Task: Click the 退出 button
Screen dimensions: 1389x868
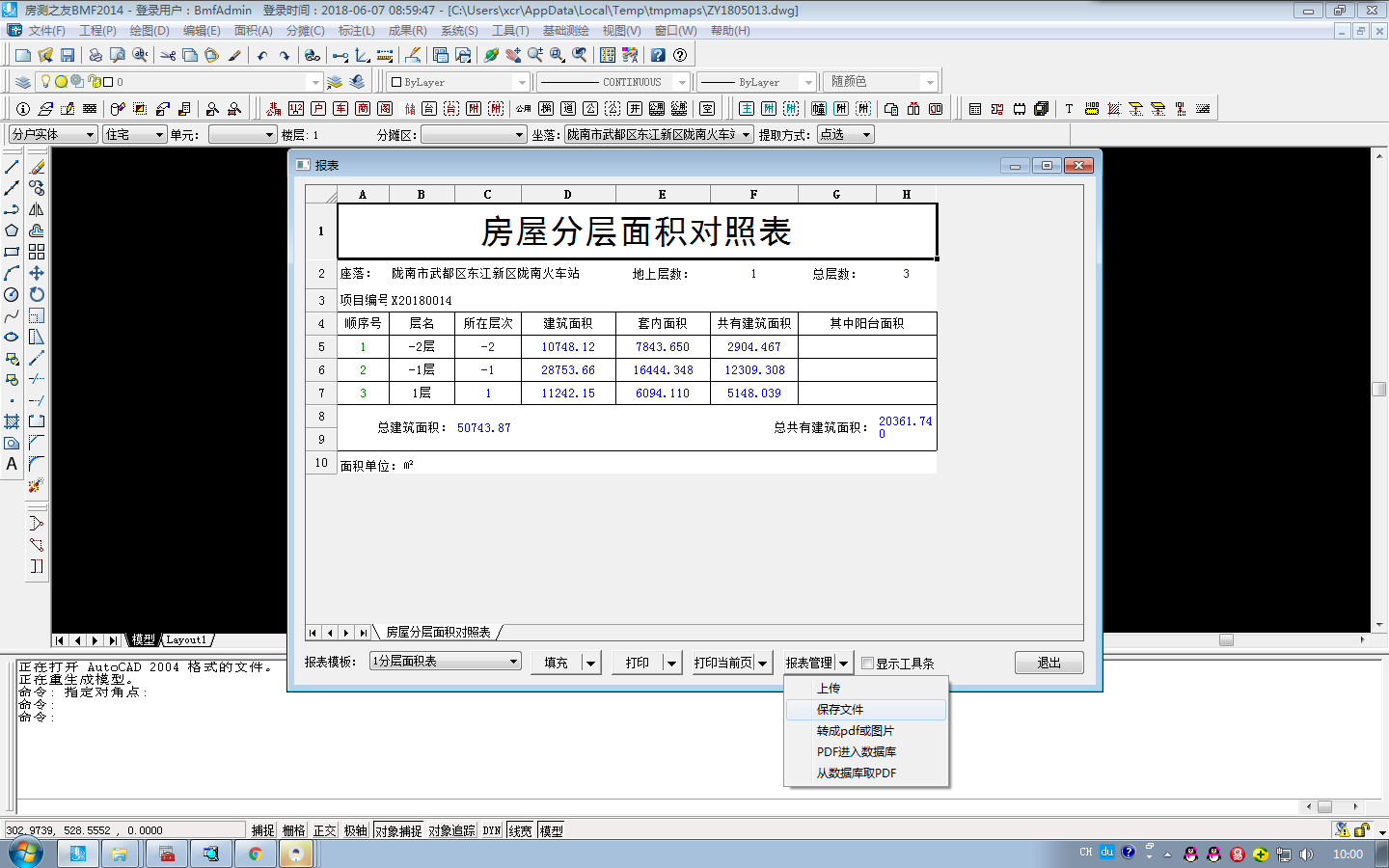Action: (x=1049, y=663)
